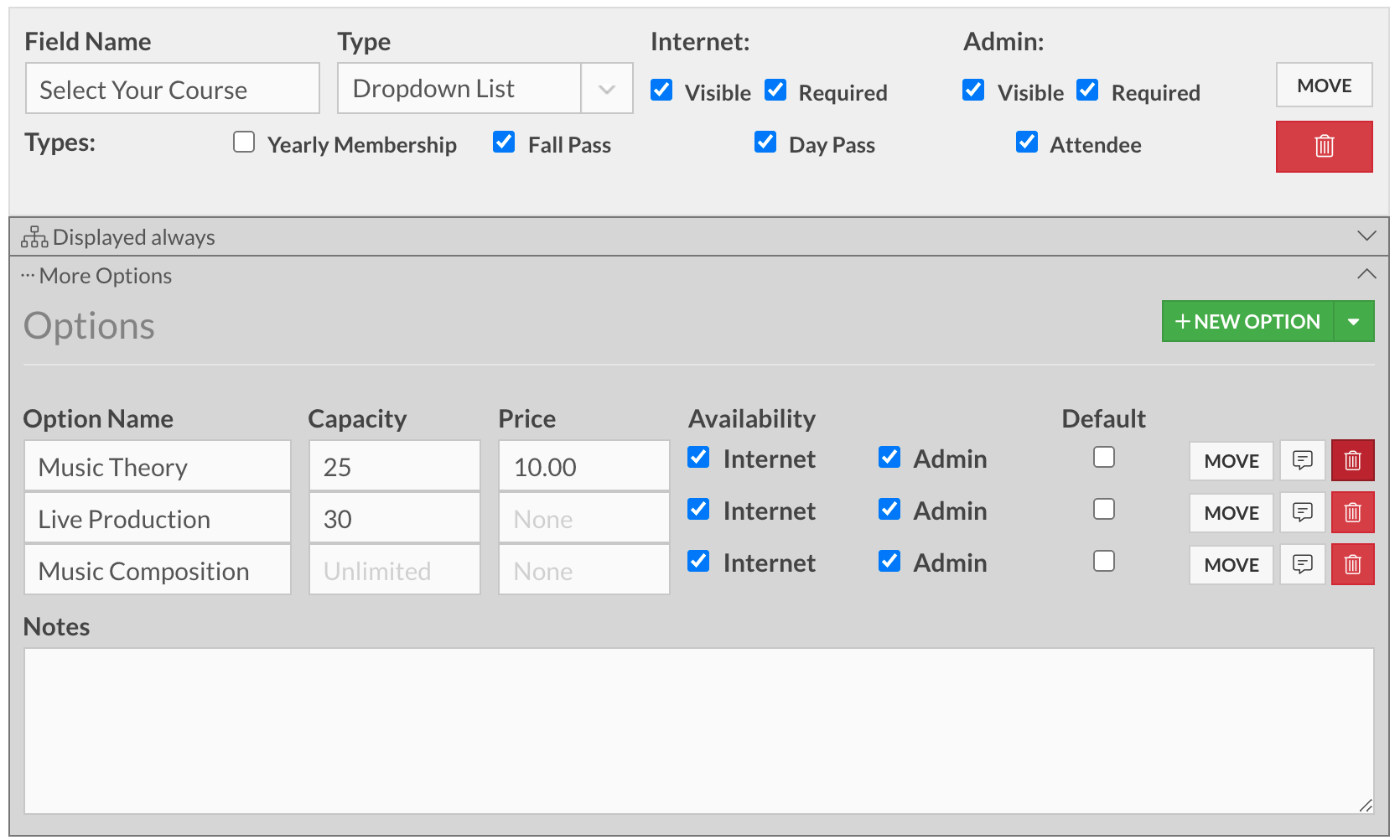
Task: Click the Music Theory capacity field
Action: (x=394, y=465)
